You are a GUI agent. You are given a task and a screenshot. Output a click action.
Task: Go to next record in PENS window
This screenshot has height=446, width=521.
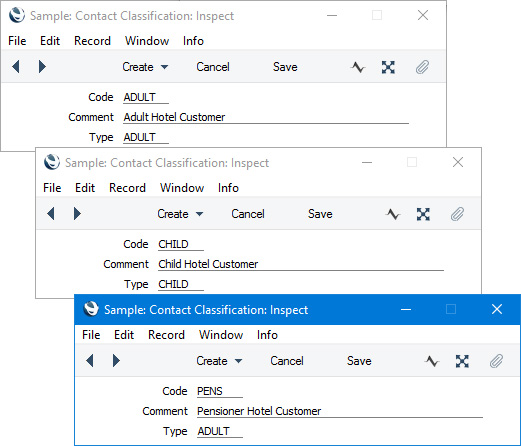pos(116,361)
